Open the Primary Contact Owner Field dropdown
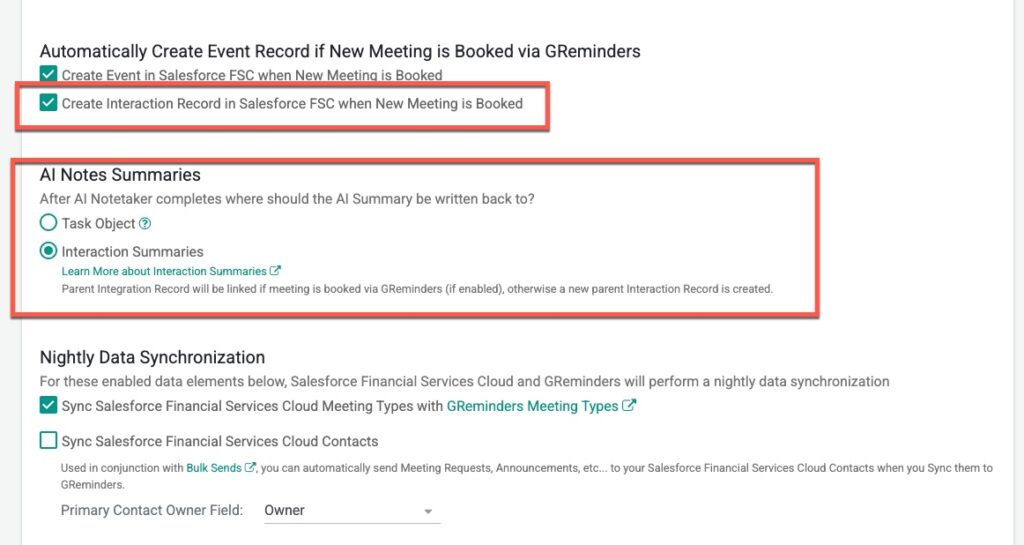 click(x=349, y=510)
